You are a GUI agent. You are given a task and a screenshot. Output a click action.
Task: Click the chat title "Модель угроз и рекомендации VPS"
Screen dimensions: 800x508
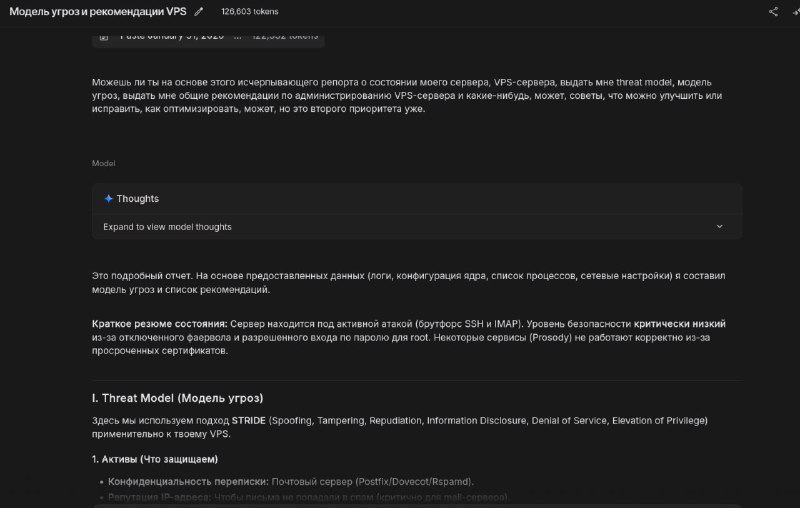tap(97, 11)
